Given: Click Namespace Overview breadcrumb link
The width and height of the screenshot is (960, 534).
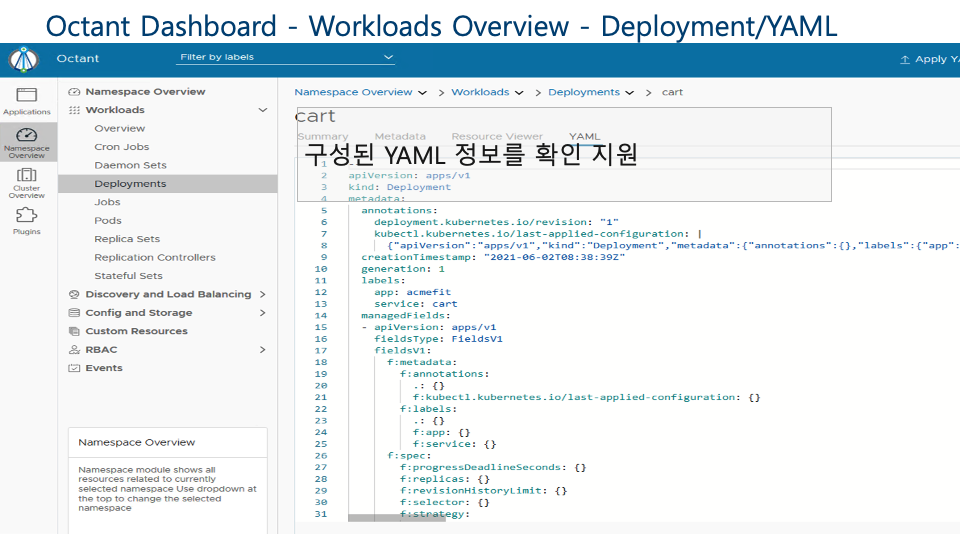Looking at the screenshot, I should [353, 92].
